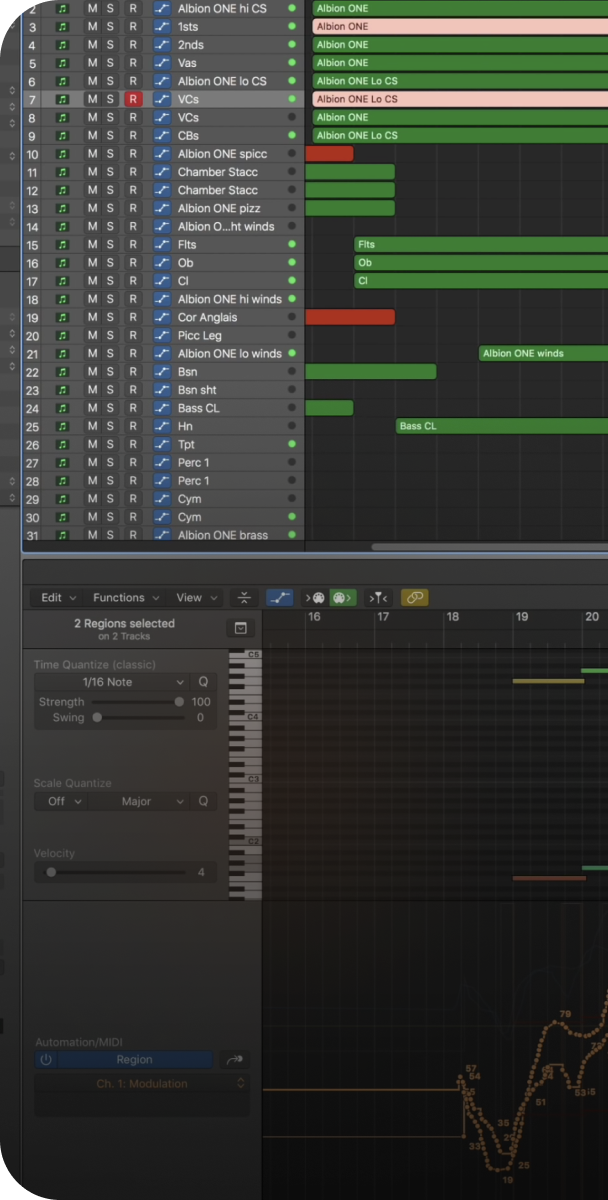Click the automation icon on the Bass CL track

(162, 408)
